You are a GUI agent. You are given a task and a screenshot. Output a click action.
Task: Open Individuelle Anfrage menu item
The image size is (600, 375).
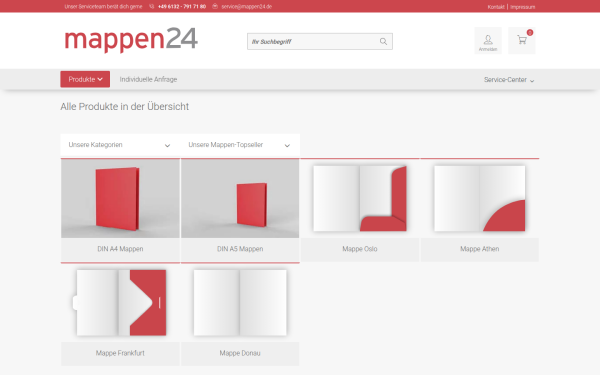tap(148, 79)
